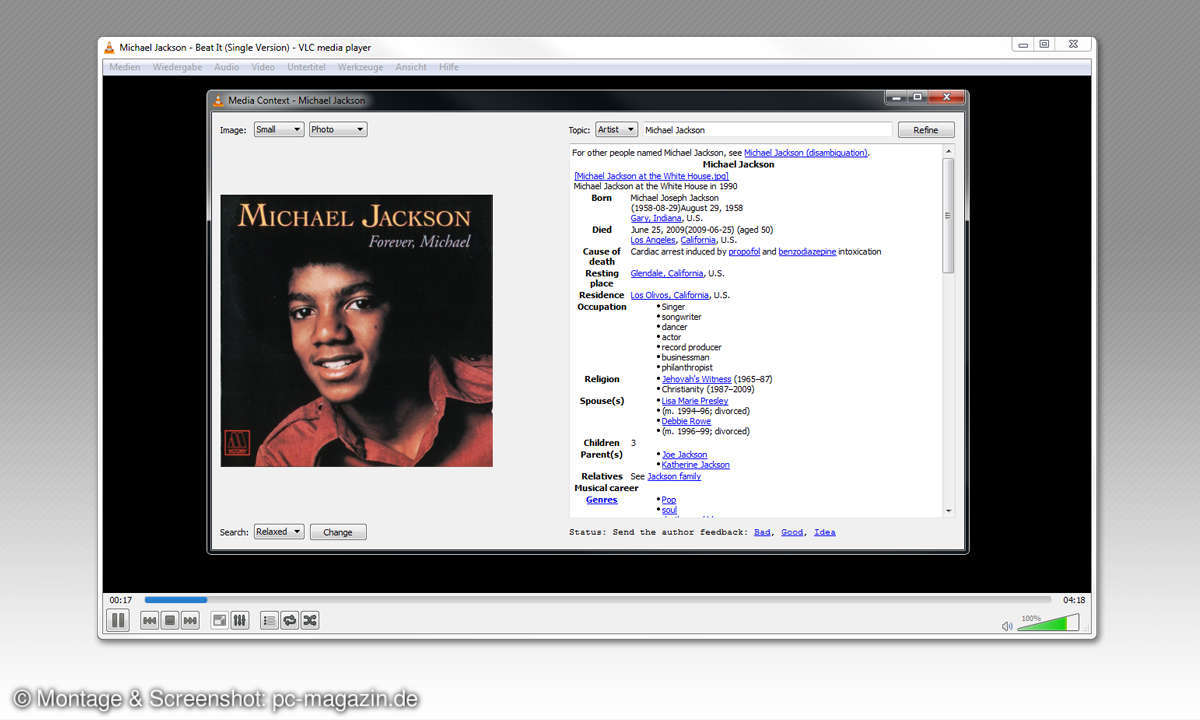Screen dimensions: 1200x720
Task: Follow the Debbie Rowe link
Action: pyautogui.click(x=686, y=422)
